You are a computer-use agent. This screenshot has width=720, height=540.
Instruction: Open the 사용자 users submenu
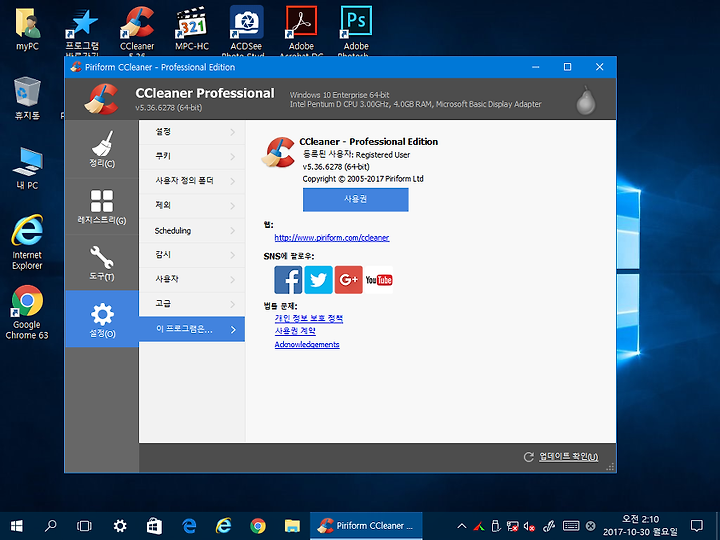[x=192, y=279]
